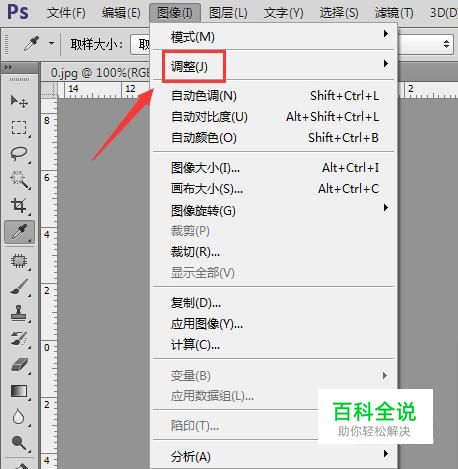458x469 pixels.
Task: Open 应用图像(Y)... dialog
Action: (x=273, y=324)
